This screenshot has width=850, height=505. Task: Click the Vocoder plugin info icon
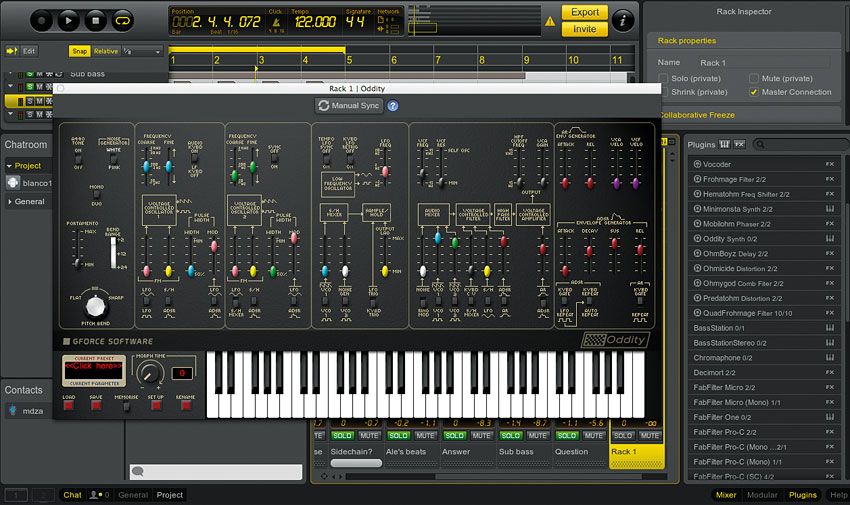[697, 164]
